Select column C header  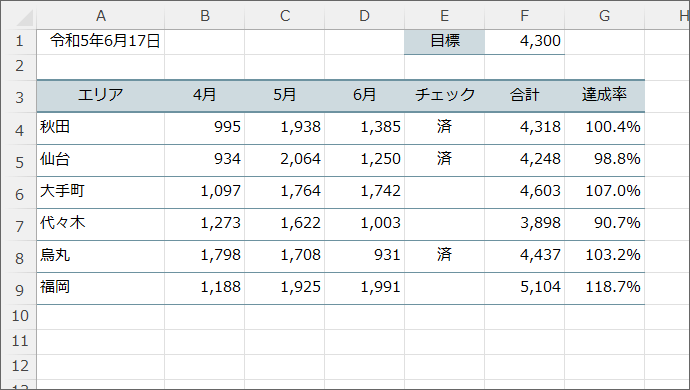pos(285,16)
